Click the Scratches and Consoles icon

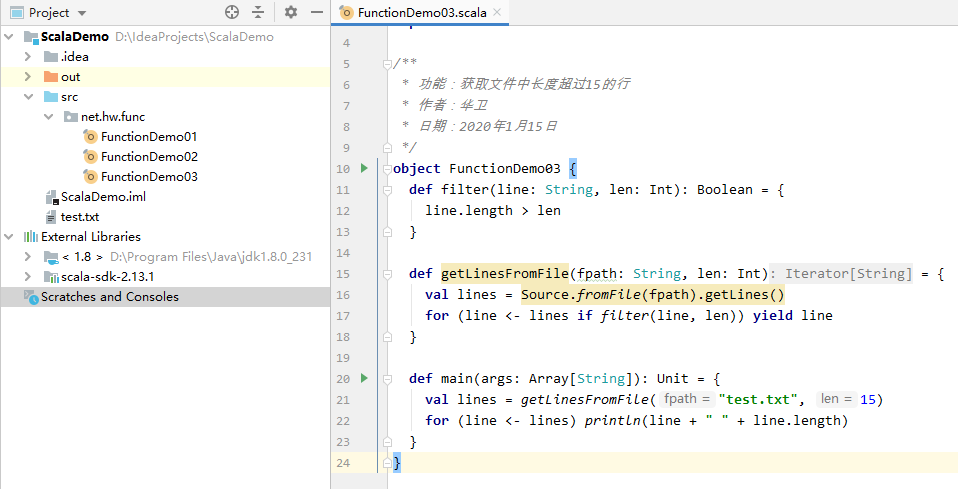[31, 296]
